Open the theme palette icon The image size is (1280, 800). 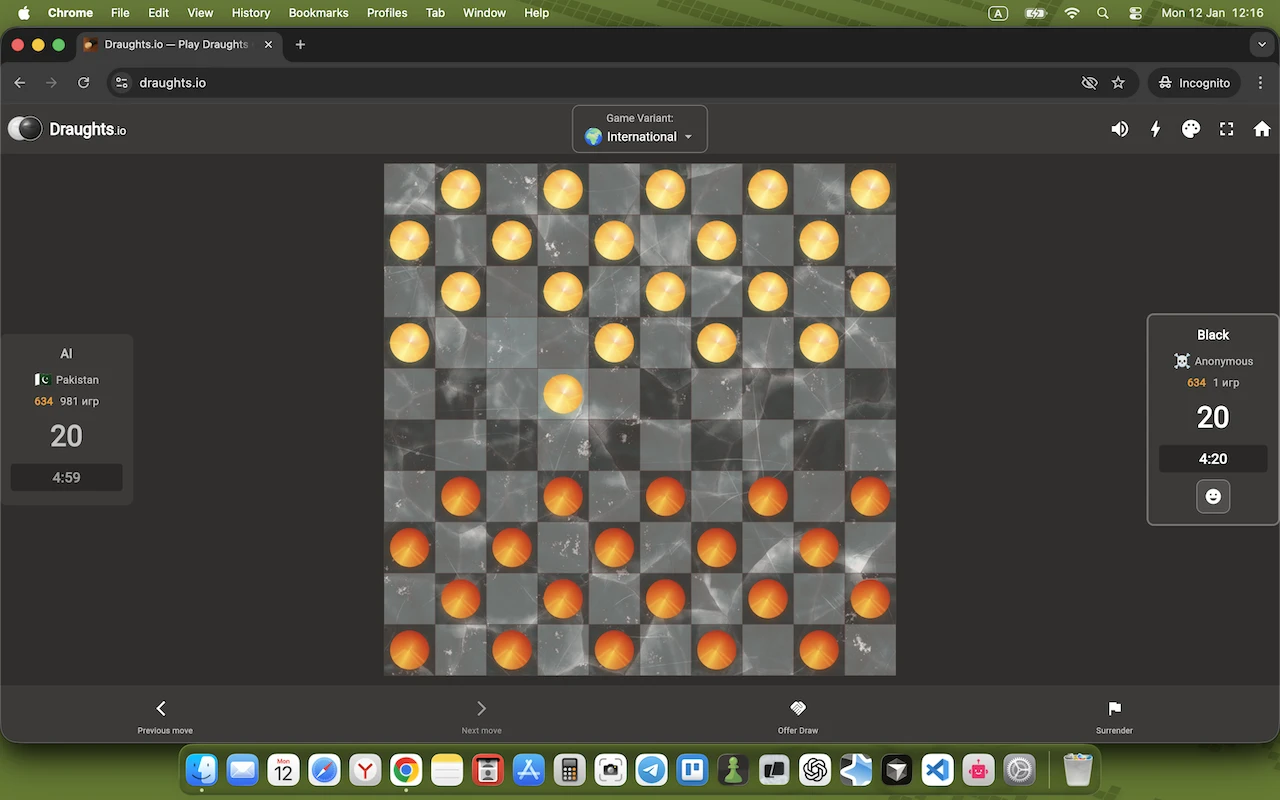tap(1190, 128)
